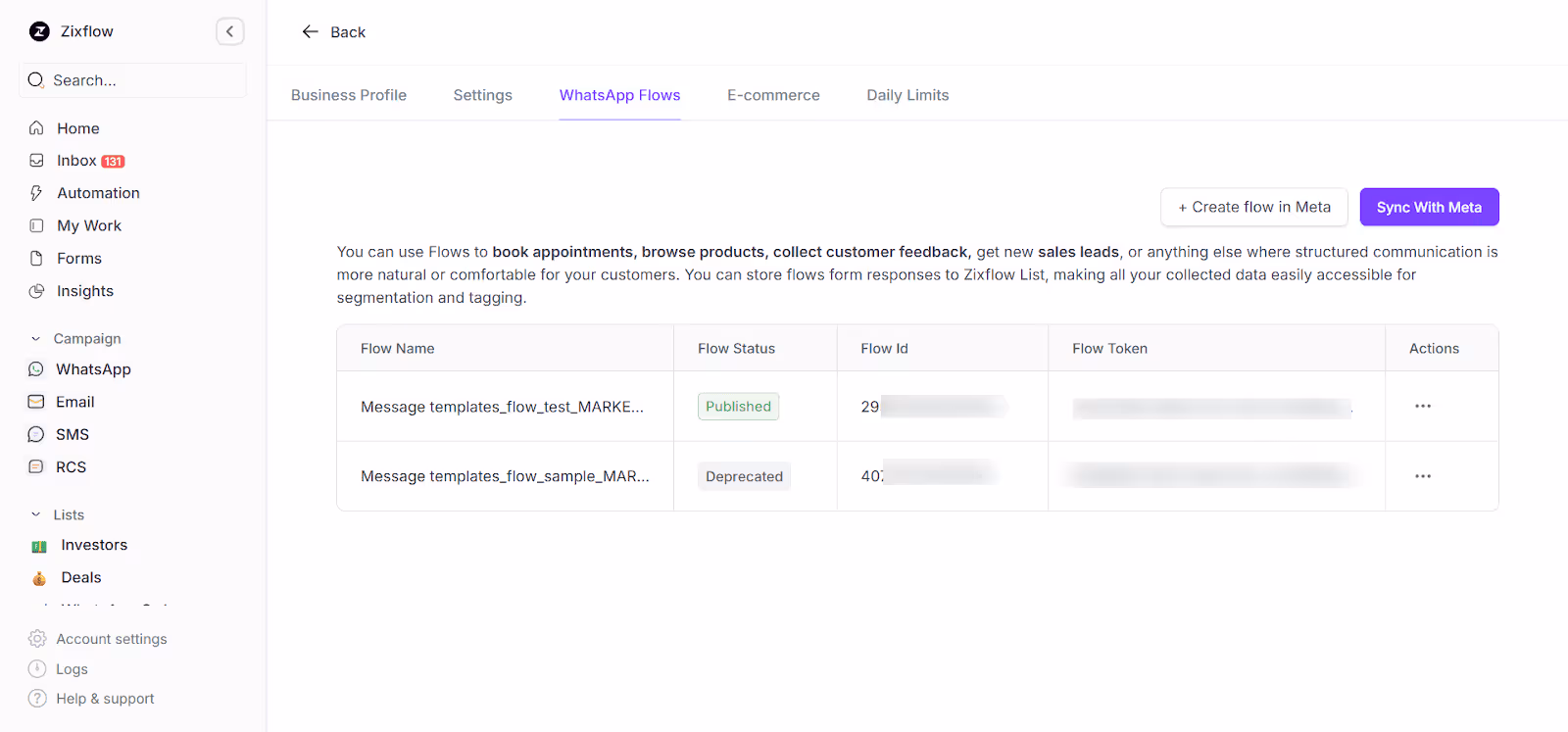Click the Flow Token column header
1568x732 pixels.
coord(1109,349)
